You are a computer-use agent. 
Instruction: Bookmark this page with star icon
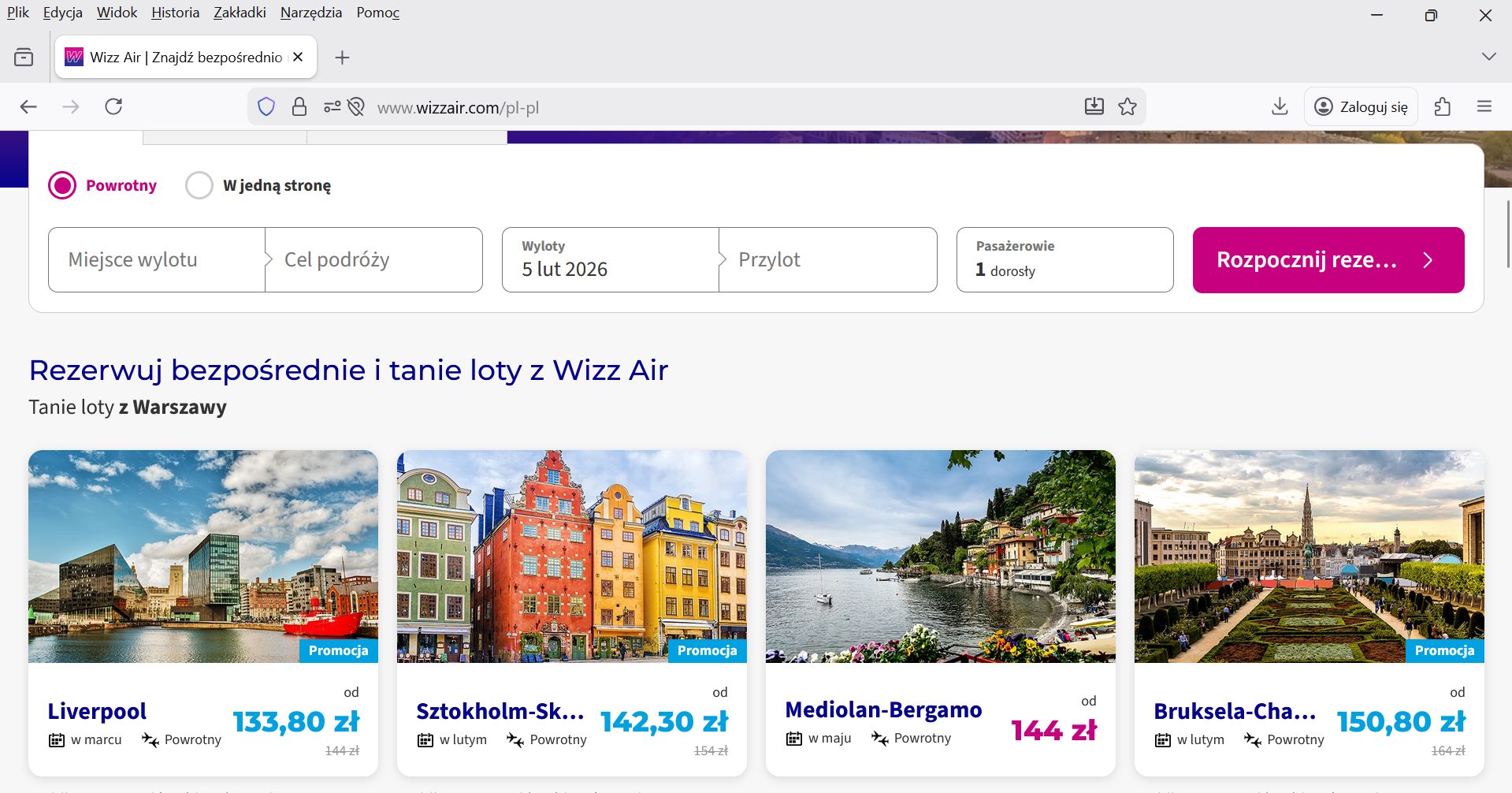(1127, 106)
